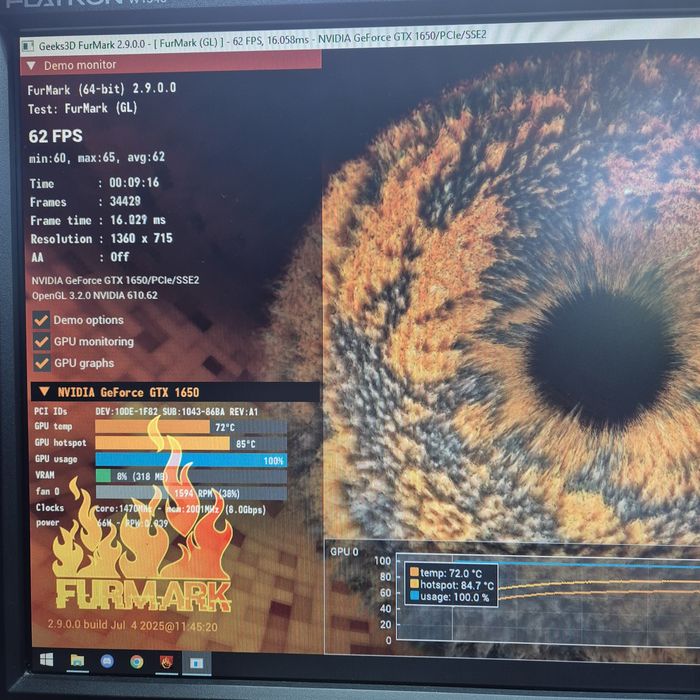
Task: Click the temp: 72.0 °C legend entry
Action: pos(450,573)
